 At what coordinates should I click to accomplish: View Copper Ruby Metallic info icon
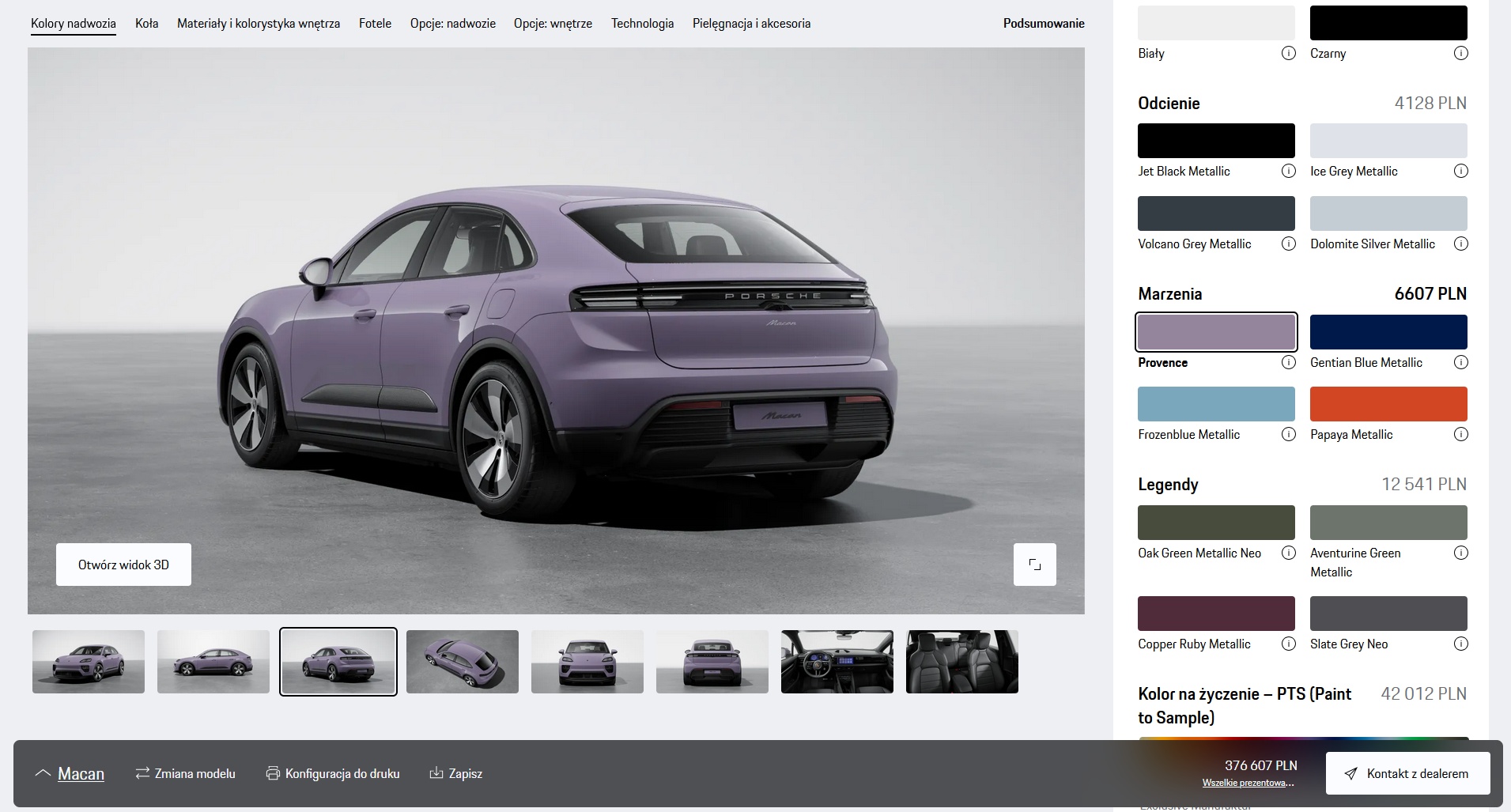click(x=1288, y=644)
